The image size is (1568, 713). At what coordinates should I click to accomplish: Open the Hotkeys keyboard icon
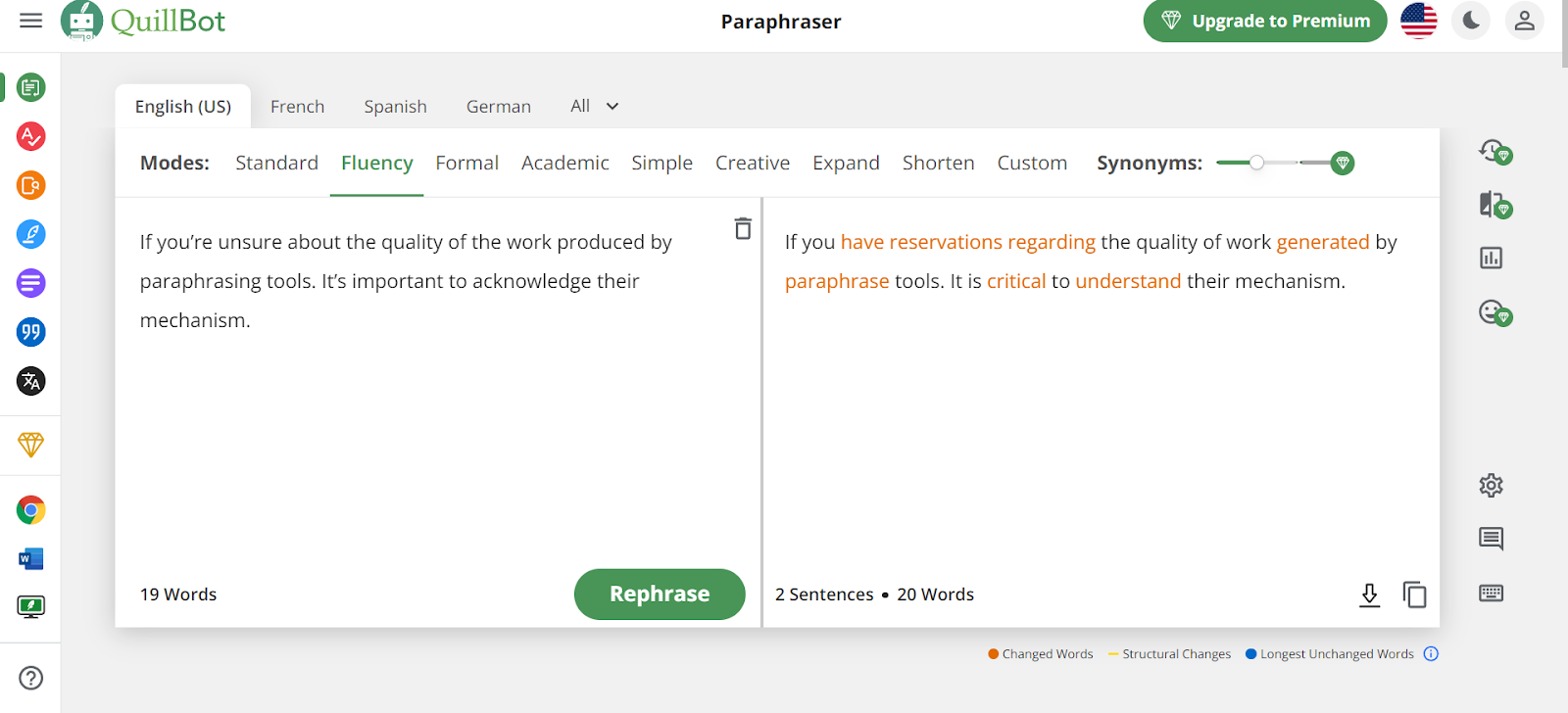click(x=1492, y=593)
